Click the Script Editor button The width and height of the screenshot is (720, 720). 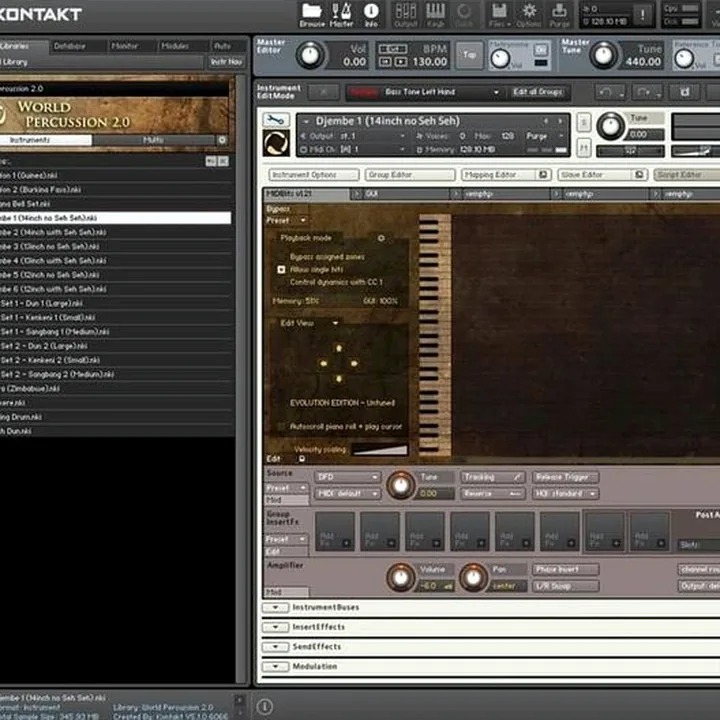point(687,174)
